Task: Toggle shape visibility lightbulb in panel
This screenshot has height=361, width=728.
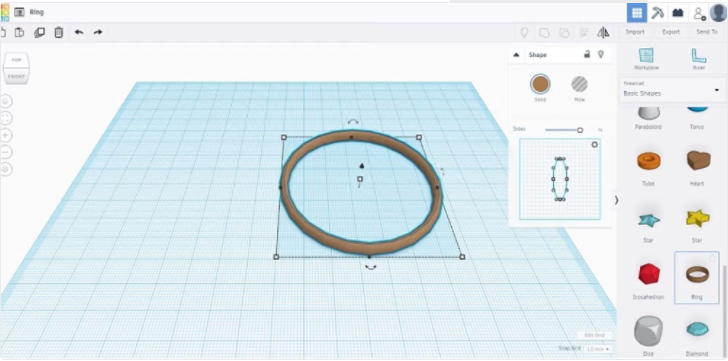Action: (x=601, y=54)
